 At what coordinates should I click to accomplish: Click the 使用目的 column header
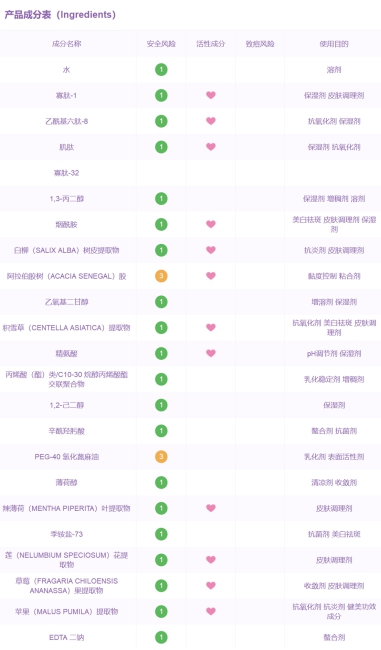pos(334,44)
